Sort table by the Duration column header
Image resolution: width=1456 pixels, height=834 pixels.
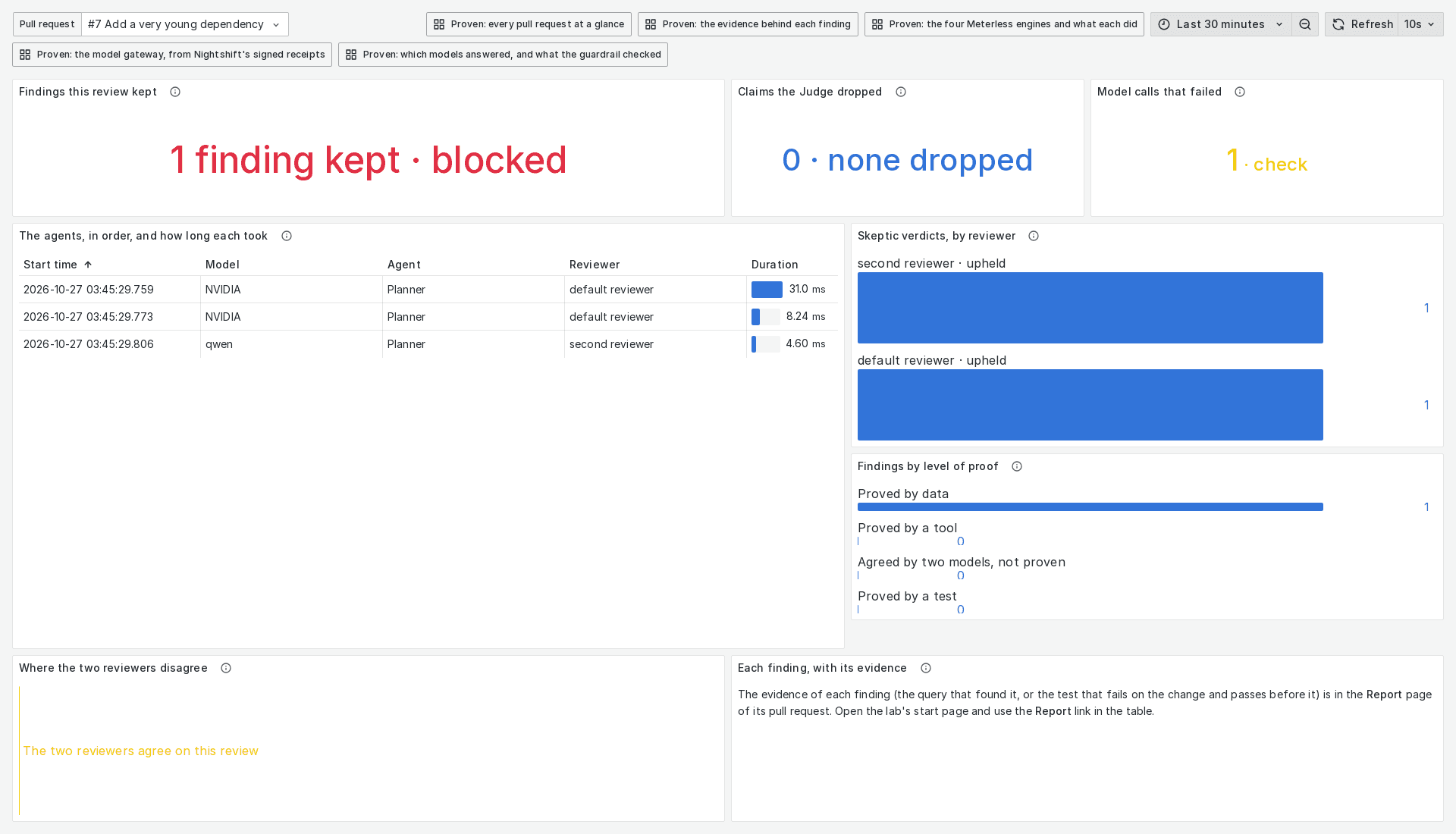pyautogui.click(x=775, y=265)
